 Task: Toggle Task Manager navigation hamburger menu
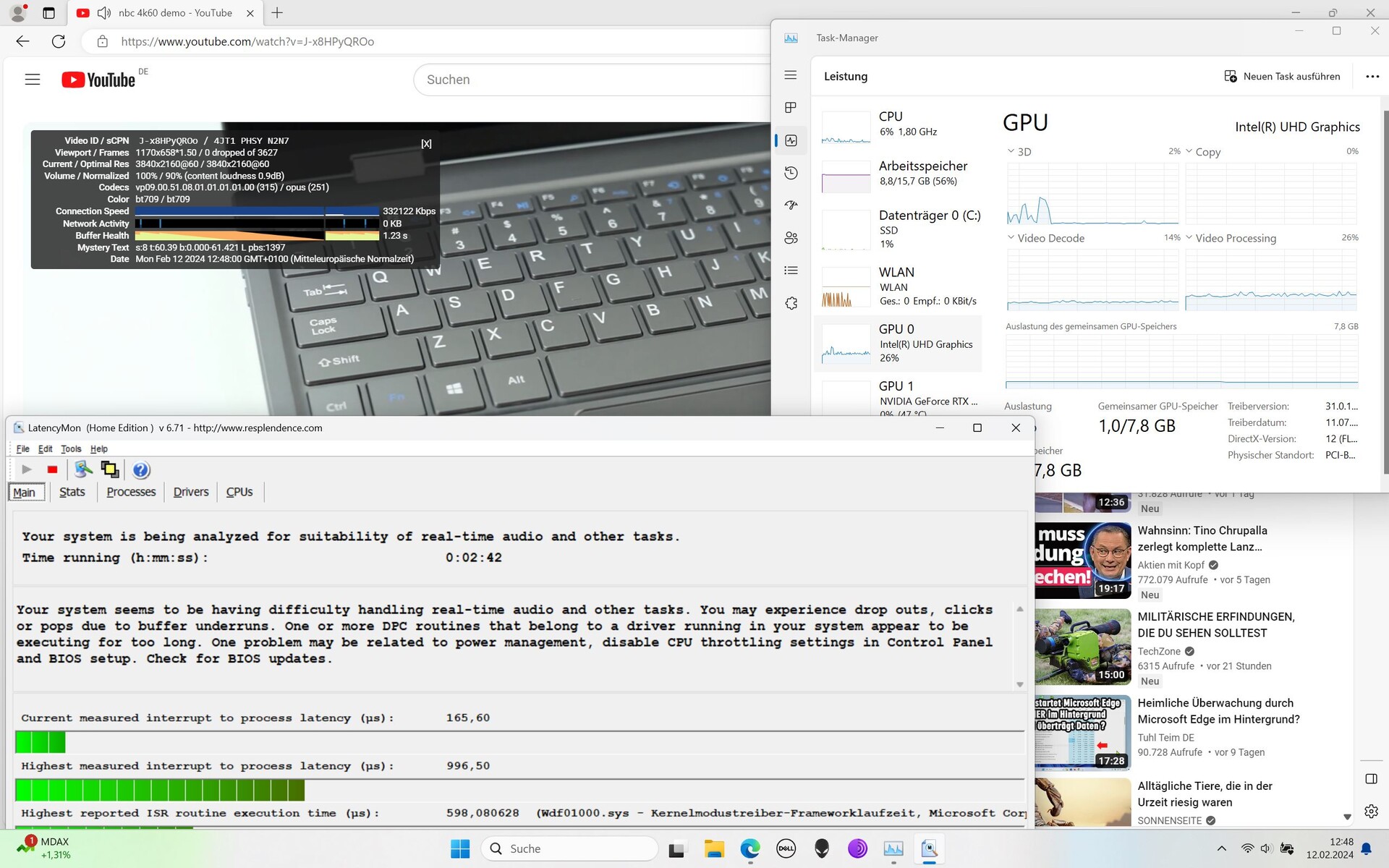pyautogui.click(x=791, y=75)
